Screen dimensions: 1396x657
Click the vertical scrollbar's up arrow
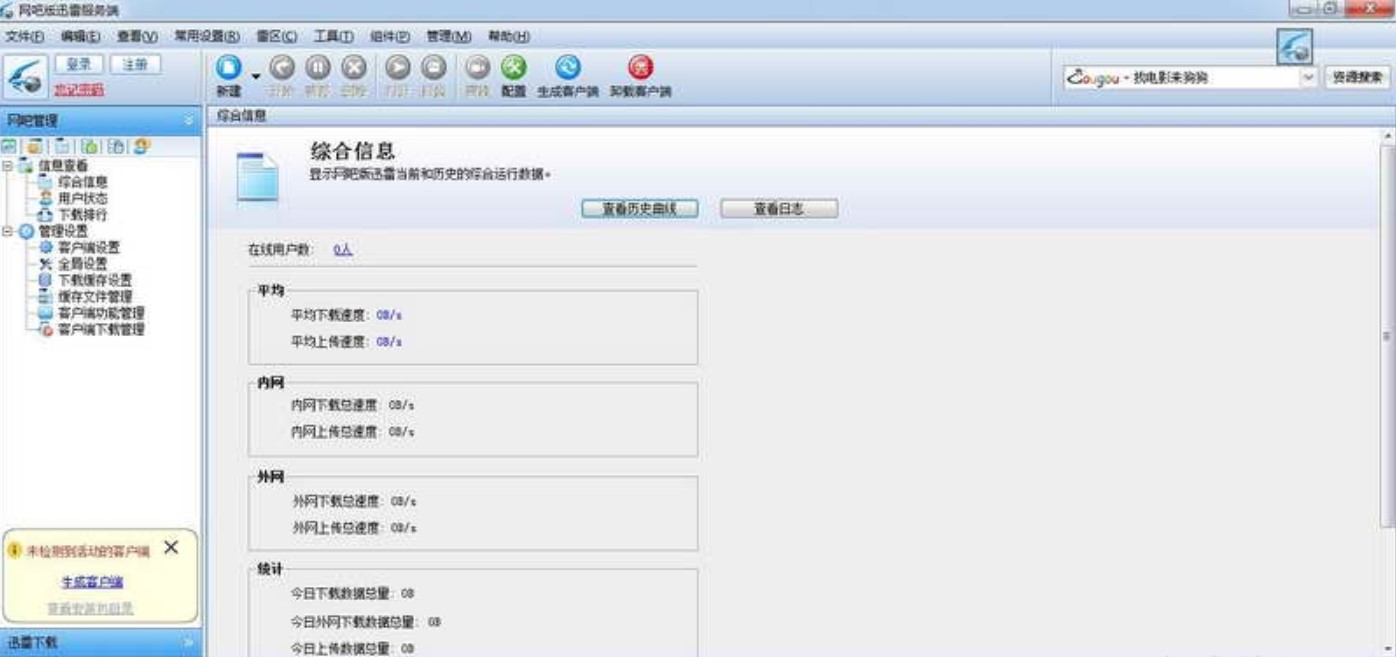1387,136
